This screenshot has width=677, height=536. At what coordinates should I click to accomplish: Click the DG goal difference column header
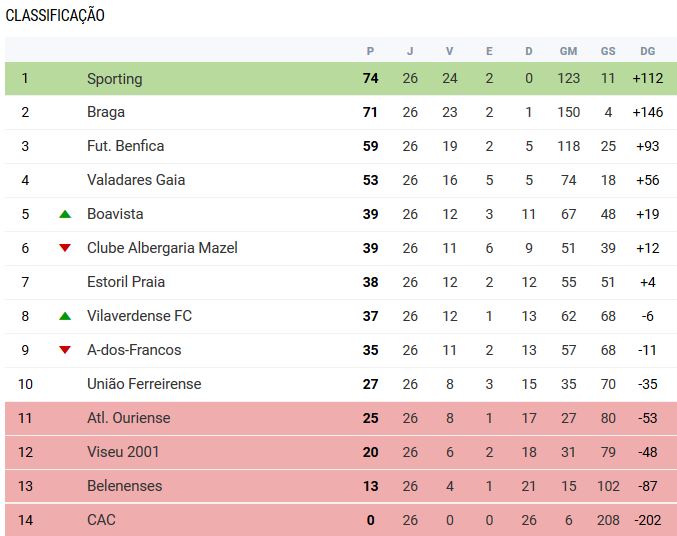[x=647, y=51]
